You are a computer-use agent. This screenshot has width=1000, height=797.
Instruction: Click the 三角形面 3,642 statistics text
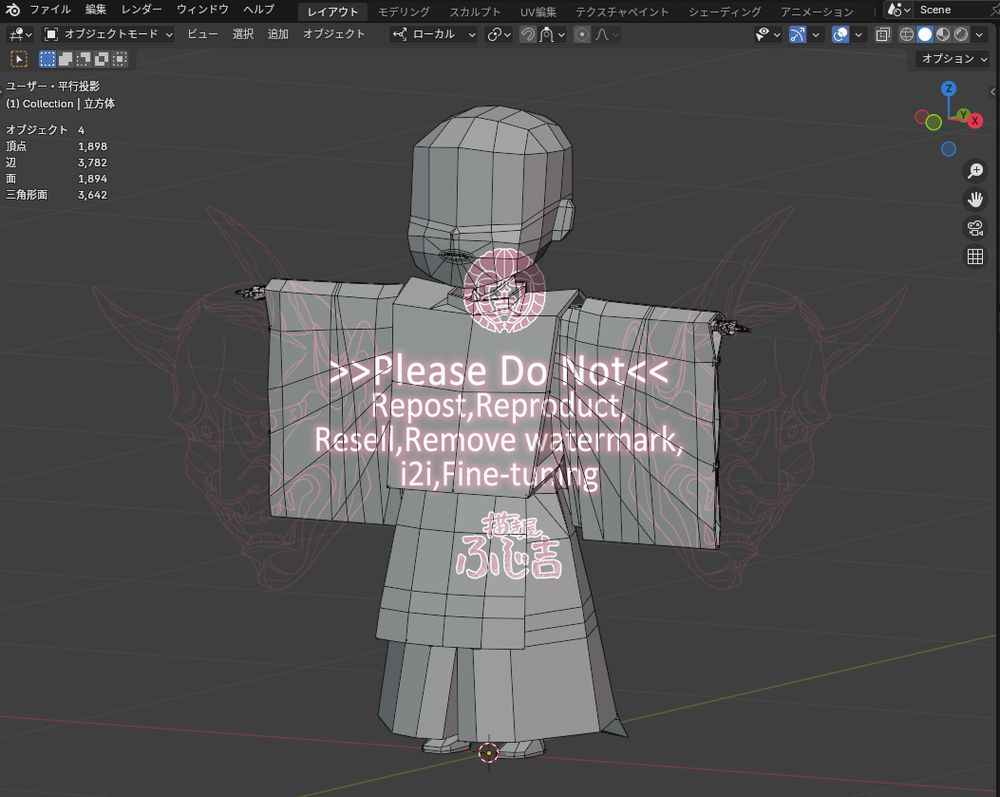[x=56, y=194]
